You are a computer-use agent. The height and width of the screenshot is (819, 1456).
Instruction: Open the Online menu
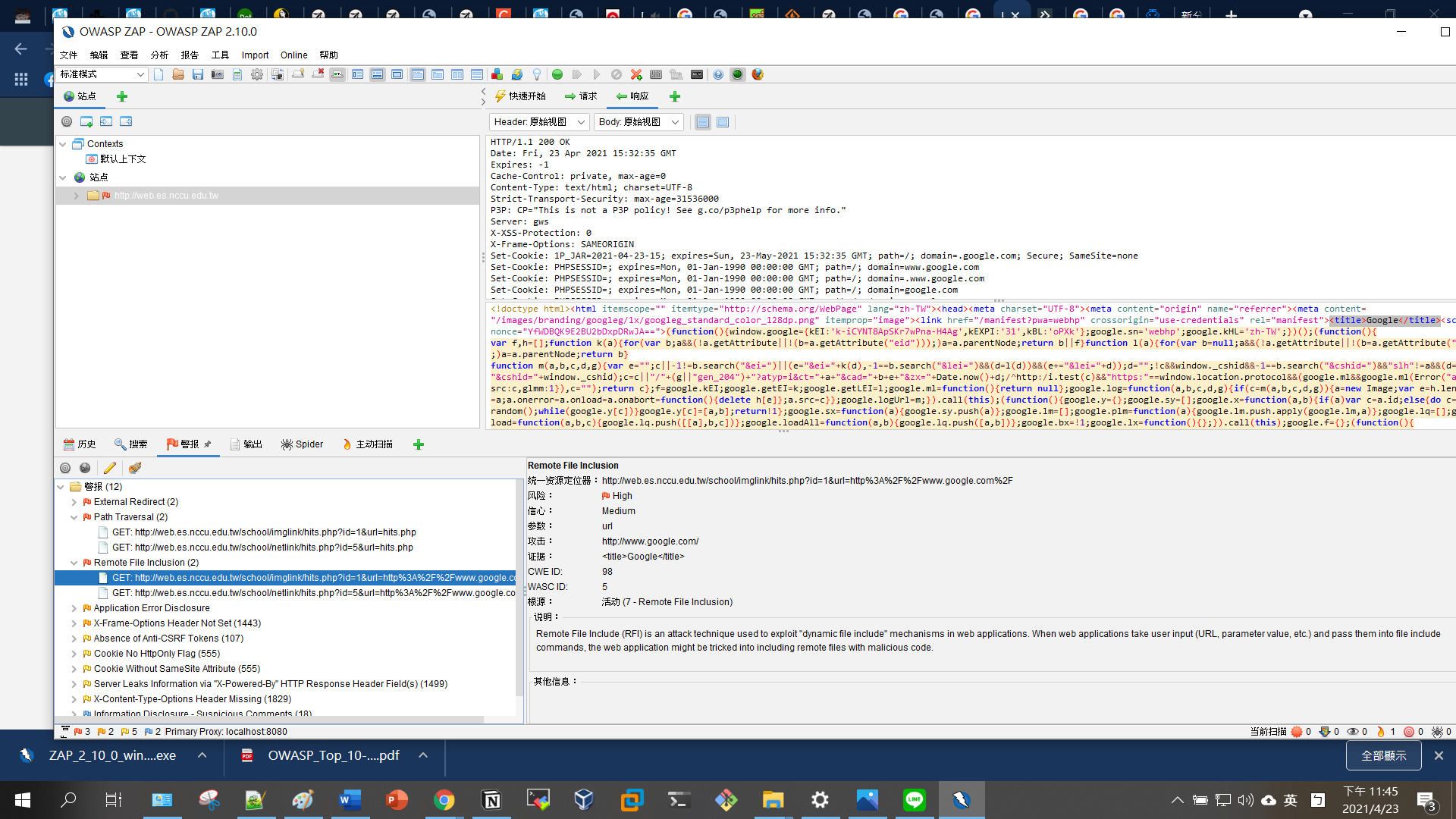tap(293, 55)
